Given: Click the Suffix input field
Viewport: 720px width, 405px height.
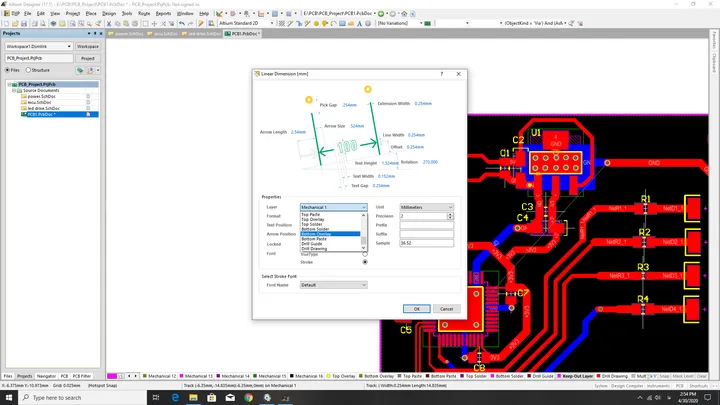Looking at the screenshot, I should click(x=427, y=234).
